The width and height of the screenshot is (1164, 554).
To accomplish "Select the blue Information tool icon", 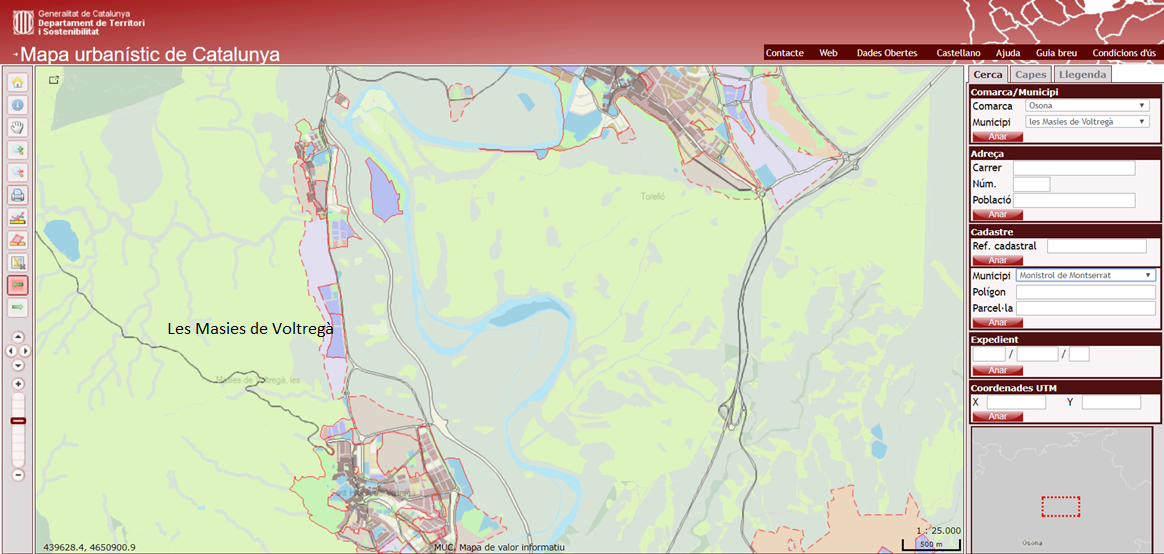I will coord(18,105).
